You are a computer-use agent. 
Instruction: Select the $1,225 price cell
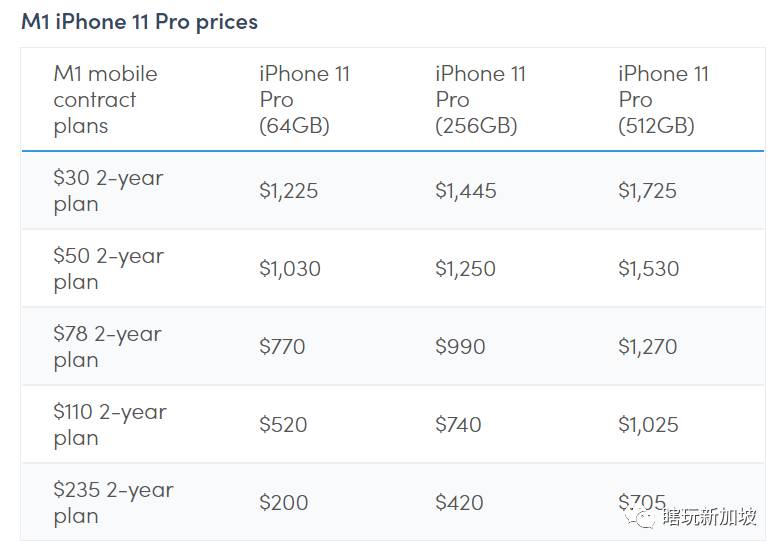pyautogui.click(x=288, y=191)
